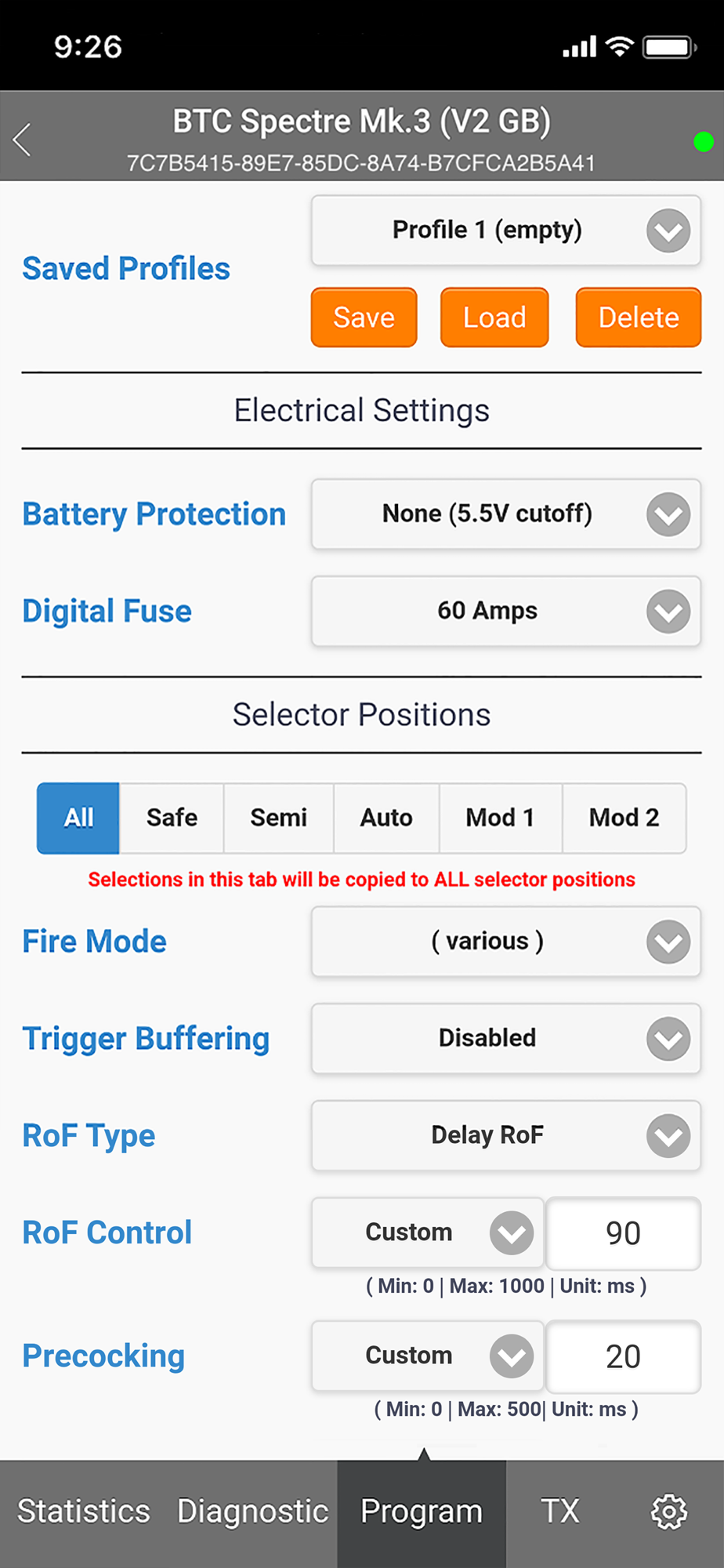Tap the battery icon in status bar

point(670,48)
